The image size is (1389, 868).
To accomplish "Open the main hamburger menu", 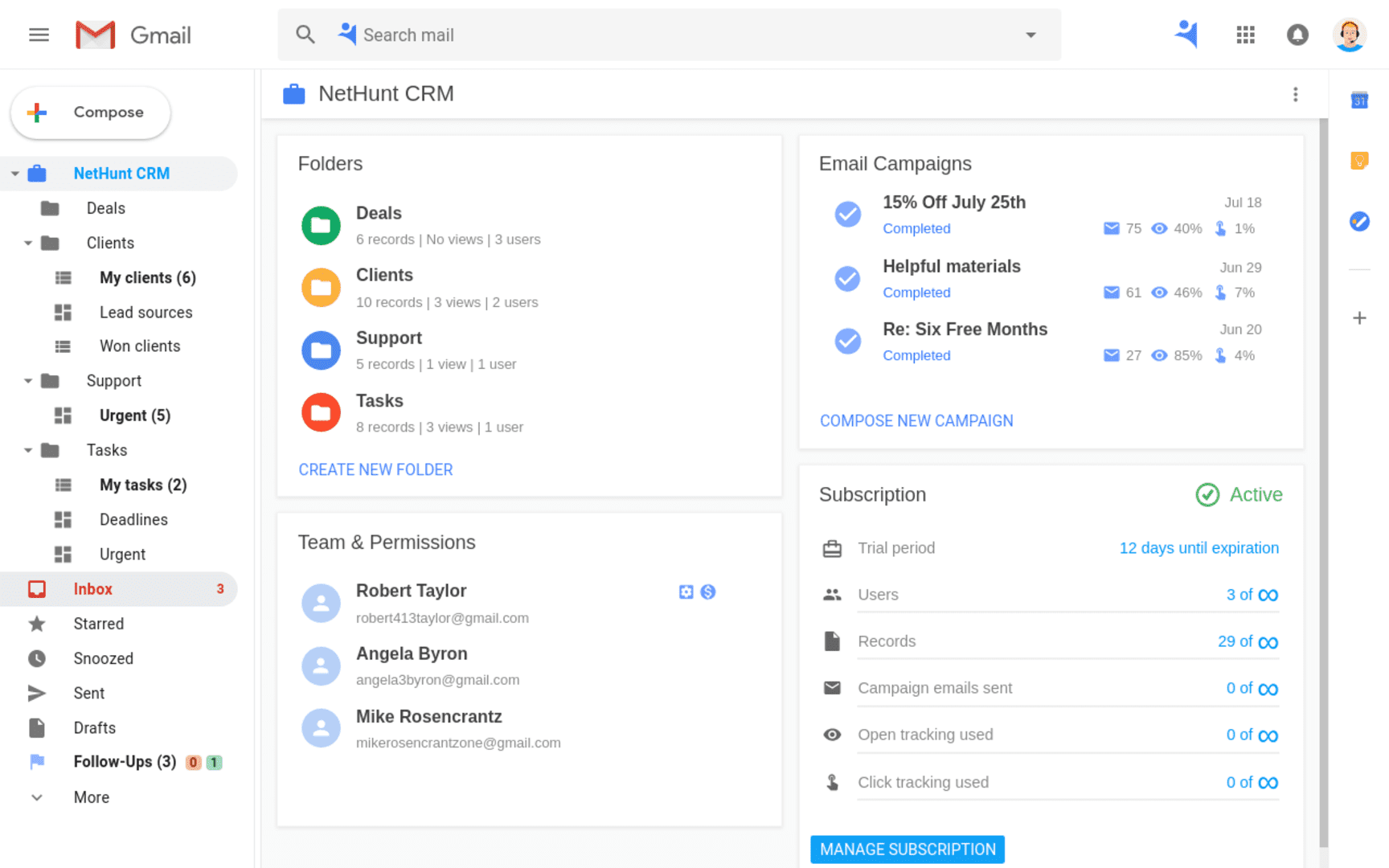I will click(39, 35).
